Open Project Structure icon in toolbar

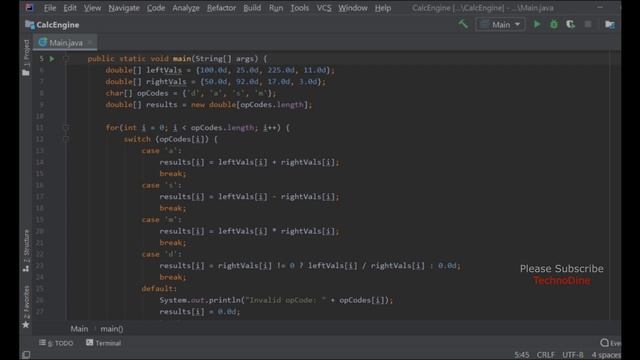click(x=610, y=24)
